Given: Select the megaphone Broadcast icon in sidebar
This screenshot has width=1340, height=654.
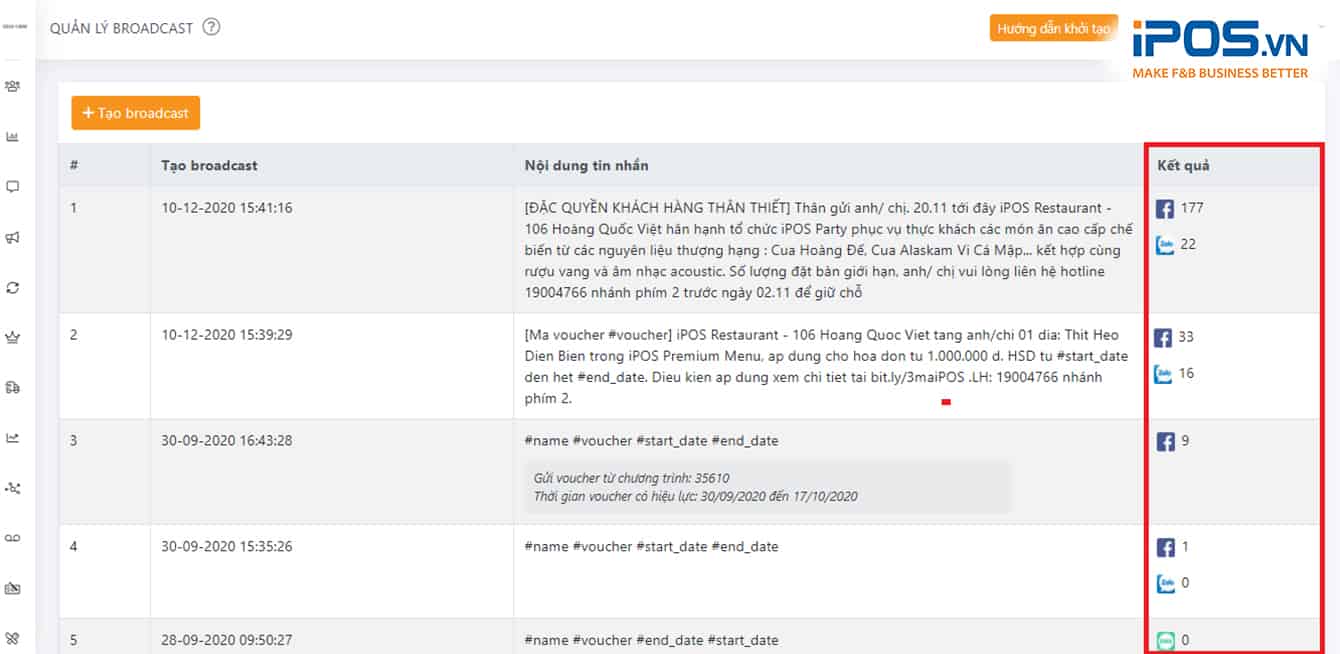Looking at the screenshot, I should pyautogui.click(x=11, y=238).
